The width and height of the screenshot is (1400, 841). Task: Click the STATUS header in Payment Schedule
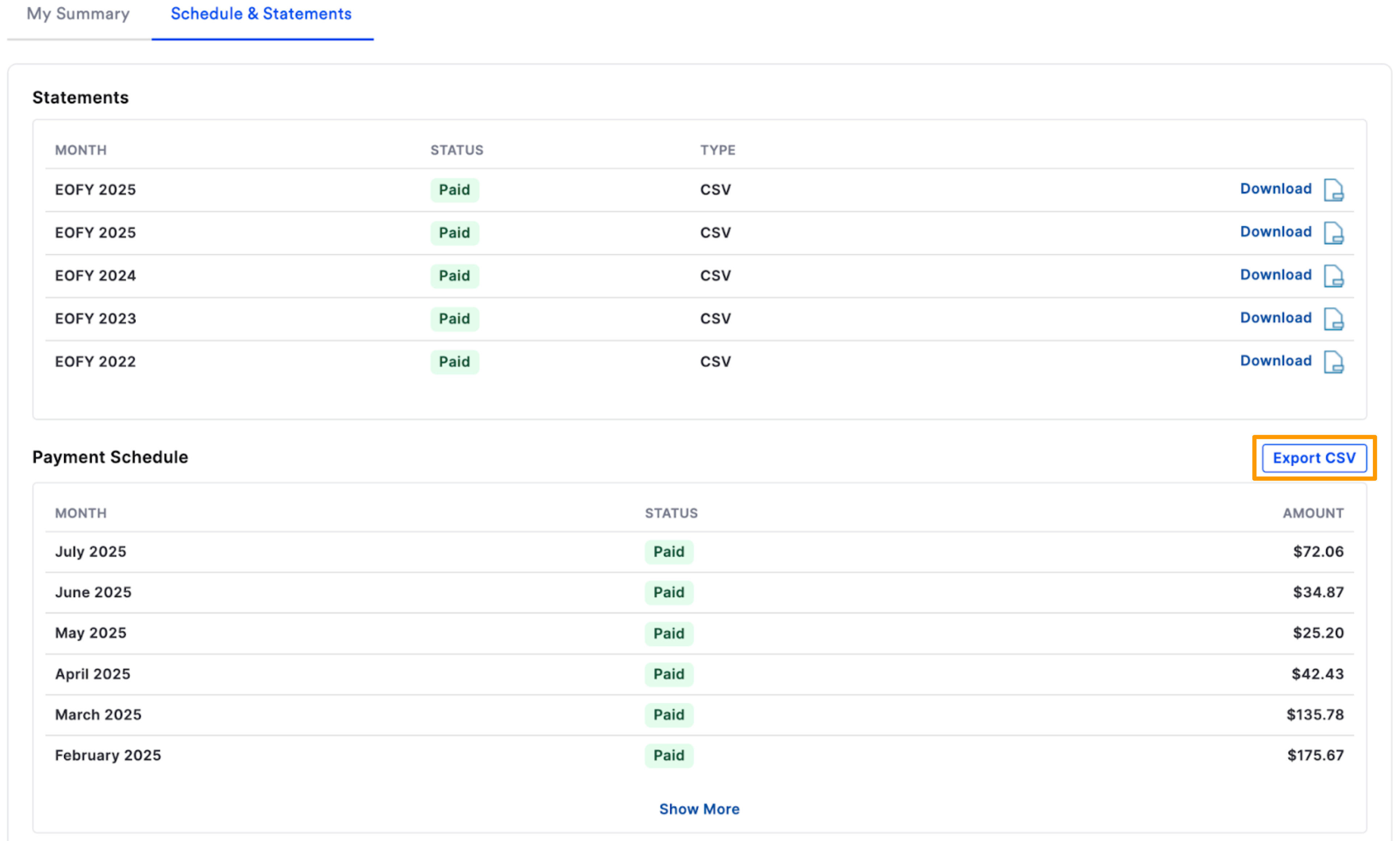tap(671, 514)
